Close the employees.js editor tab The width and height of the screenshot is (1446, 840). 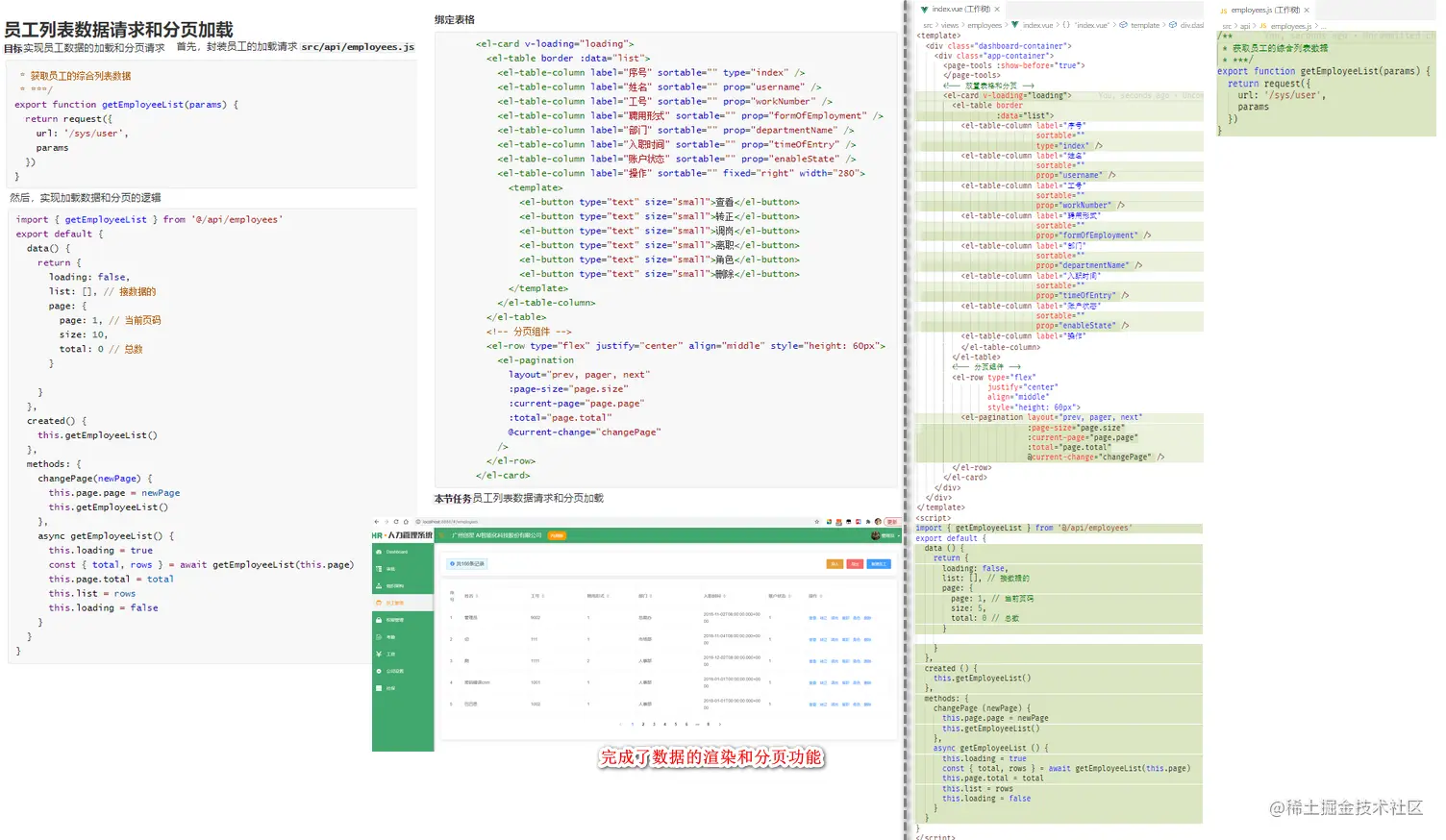[1307, 10]
